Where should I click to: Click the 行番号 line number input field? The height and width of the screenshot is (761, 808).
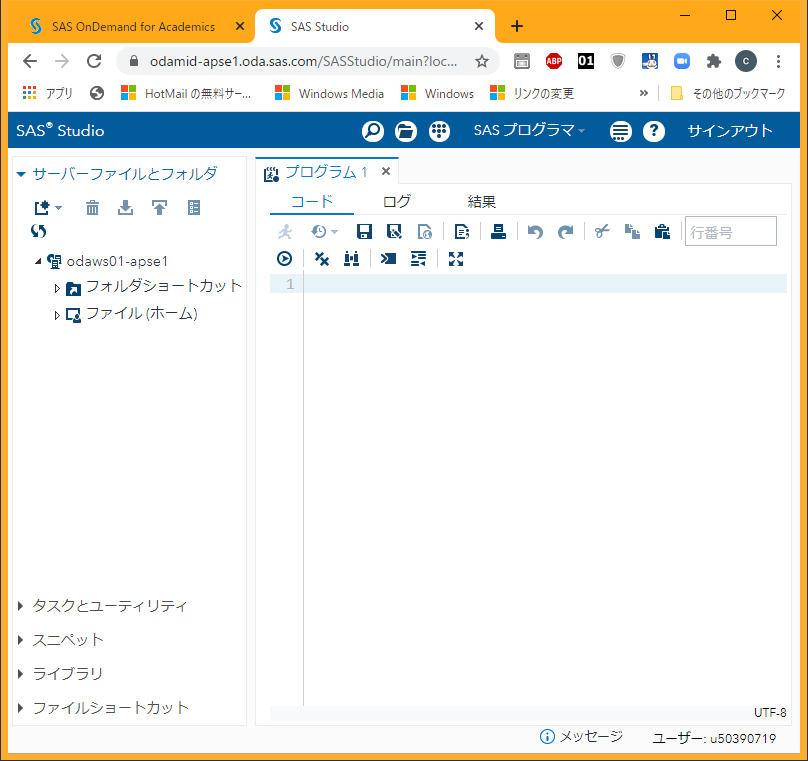tap(730, 231)
